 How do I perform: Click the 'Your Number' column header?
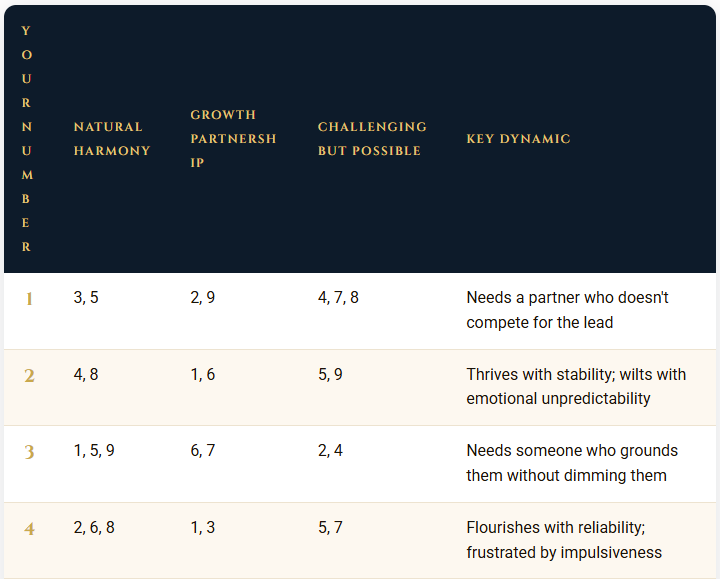click(27, 139)
